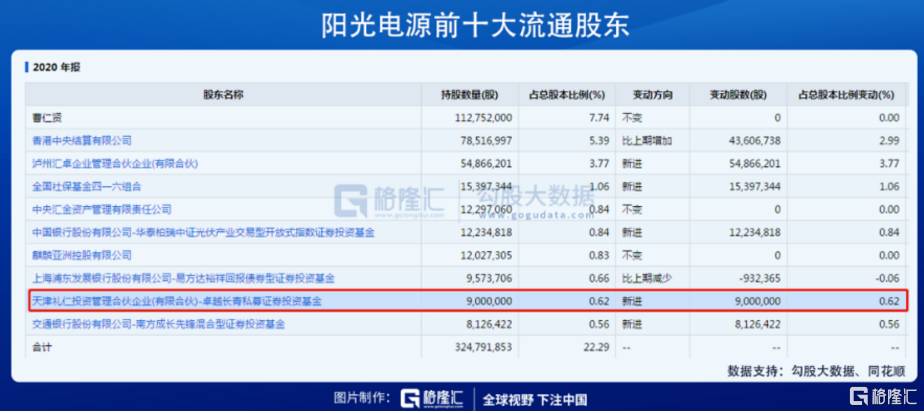Click the 全球视野 下注中国 slogan
Viewport: 924px width, 413px height.
click(534, 399)
